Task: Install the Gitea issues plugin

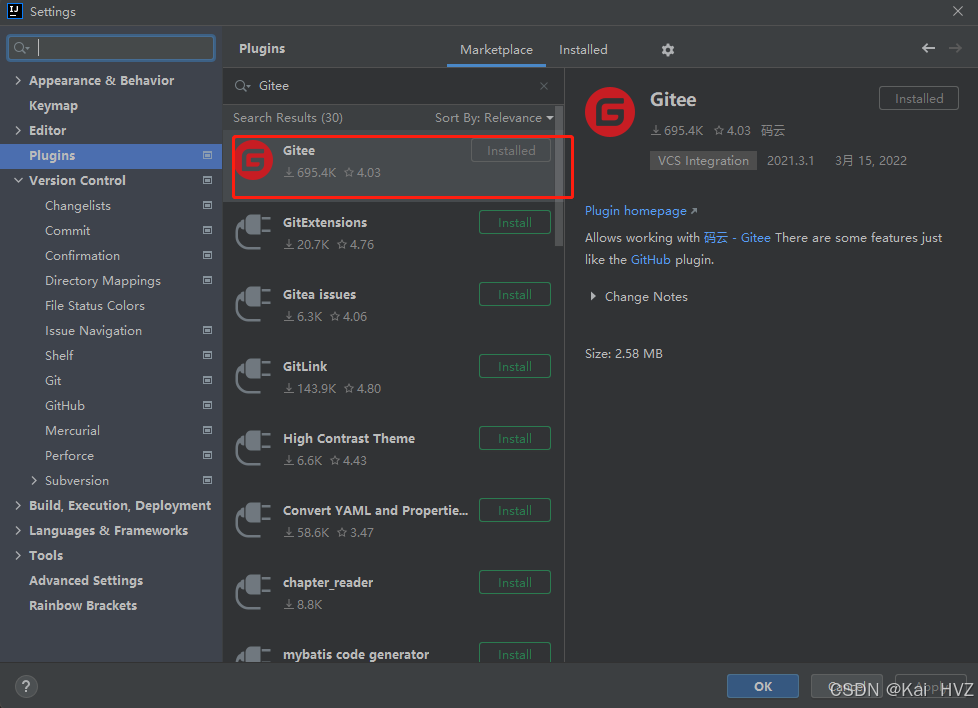Action: 515,294
